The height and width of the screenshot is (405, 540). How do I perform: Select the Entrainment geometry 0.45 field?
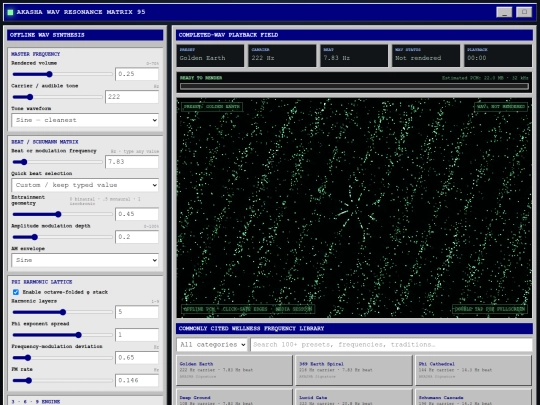click(137, 214)
